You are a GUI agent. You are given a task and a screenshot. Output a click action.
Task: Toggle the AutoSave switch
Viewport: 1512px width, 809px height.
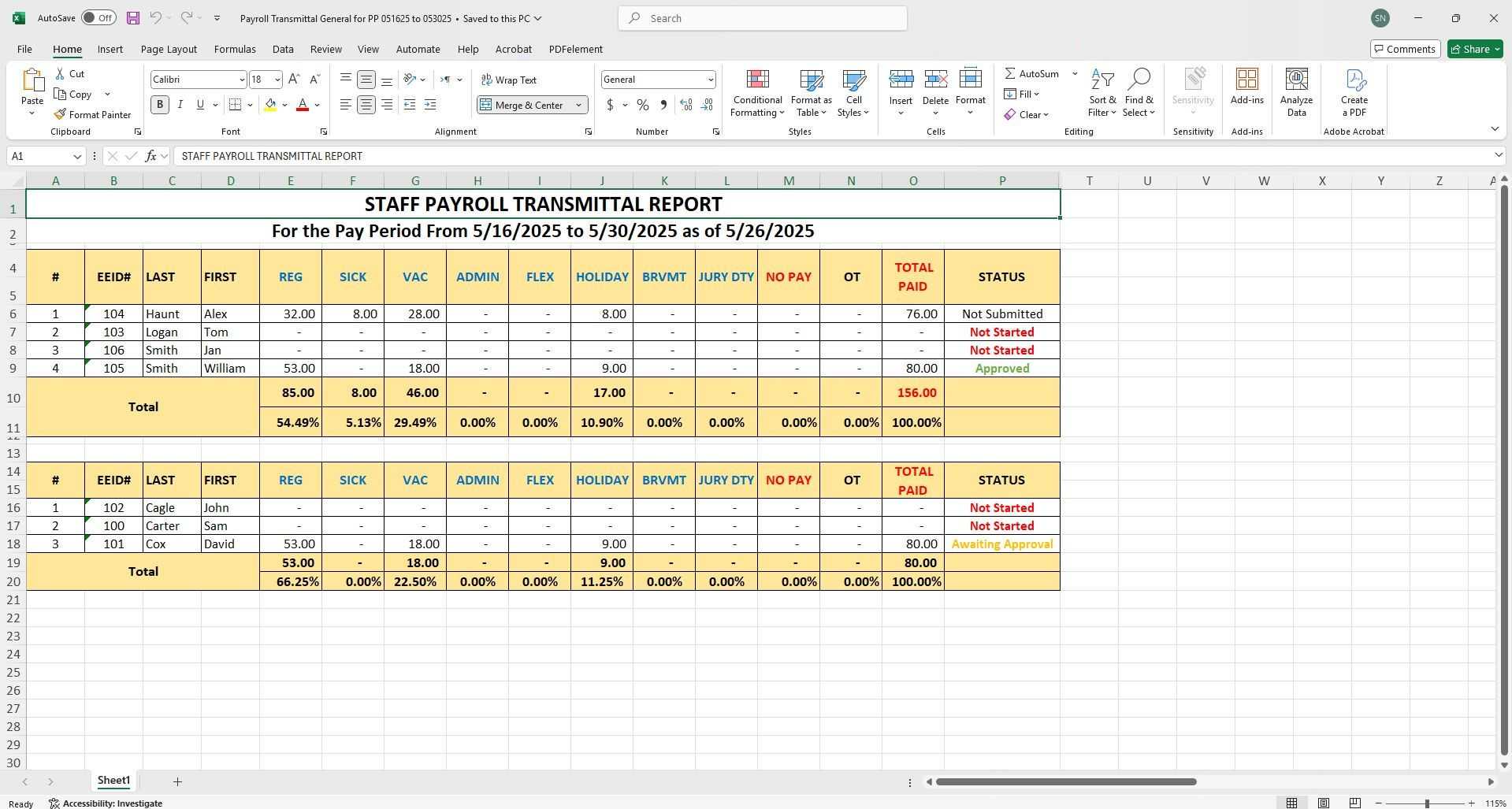coord(98,18)
